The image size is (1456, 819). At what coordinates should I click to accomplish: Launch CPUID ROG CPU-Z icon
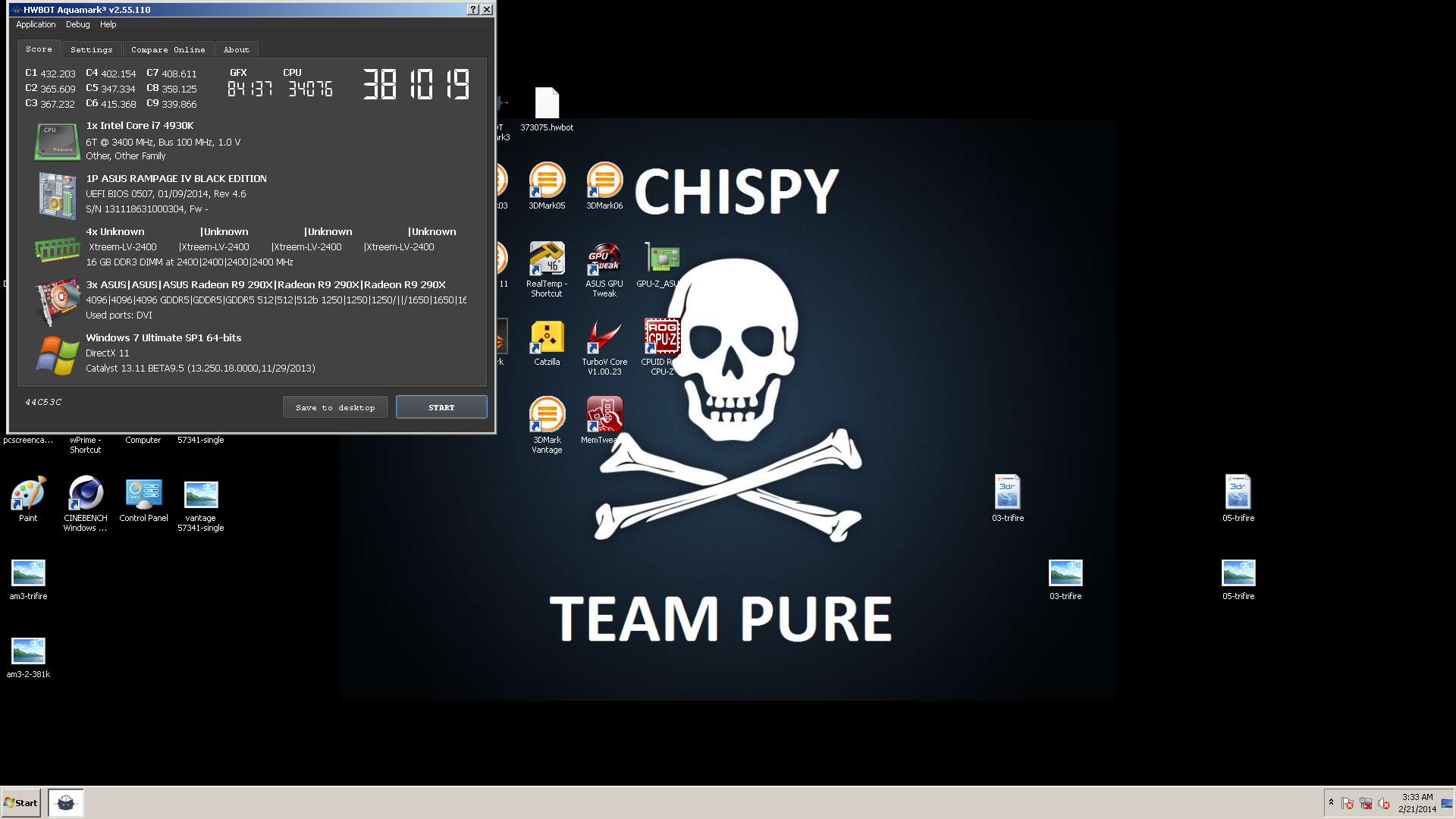[662, 347]
